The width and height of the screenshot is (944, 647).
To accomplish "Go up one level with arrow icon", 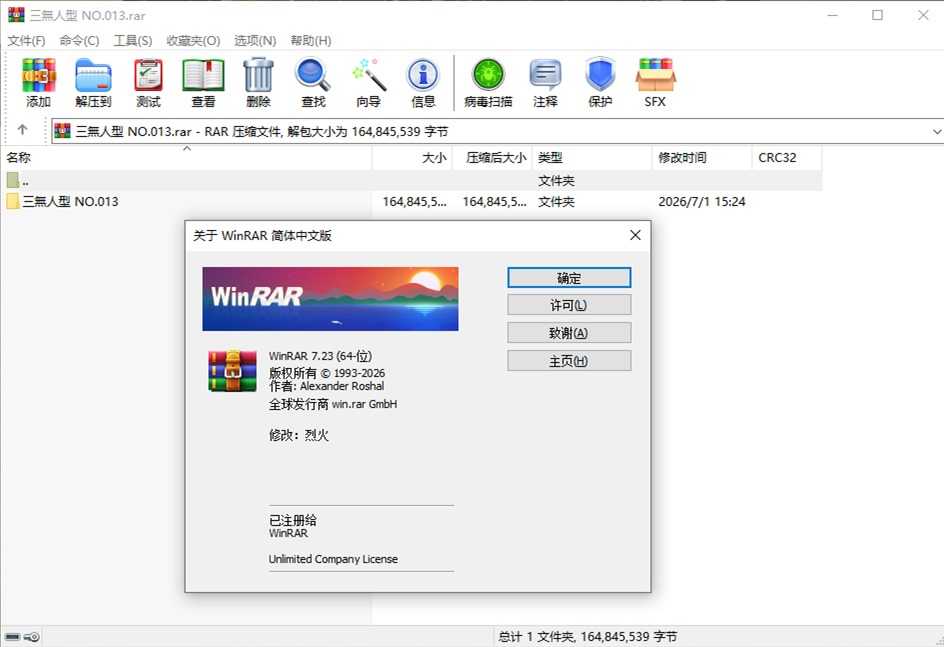I will tap(22, 129).
